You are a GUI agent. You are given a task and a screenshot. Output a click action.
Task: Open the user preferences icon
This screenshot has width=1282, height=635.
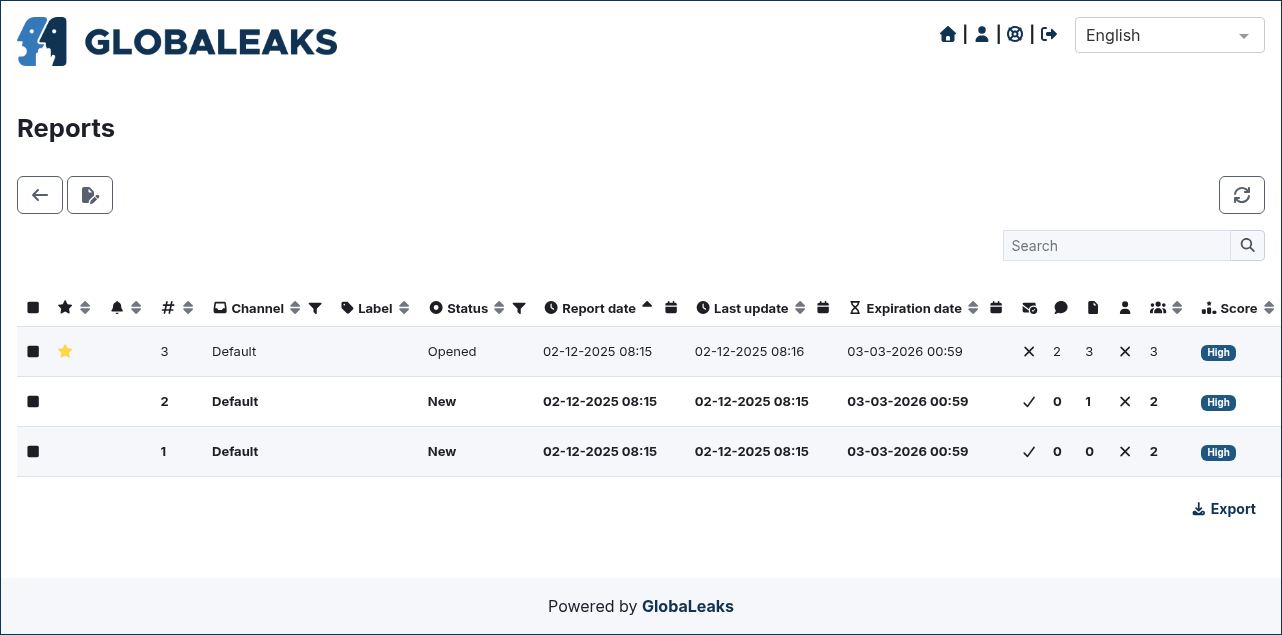pyautogui.click(x=982, y=35)
